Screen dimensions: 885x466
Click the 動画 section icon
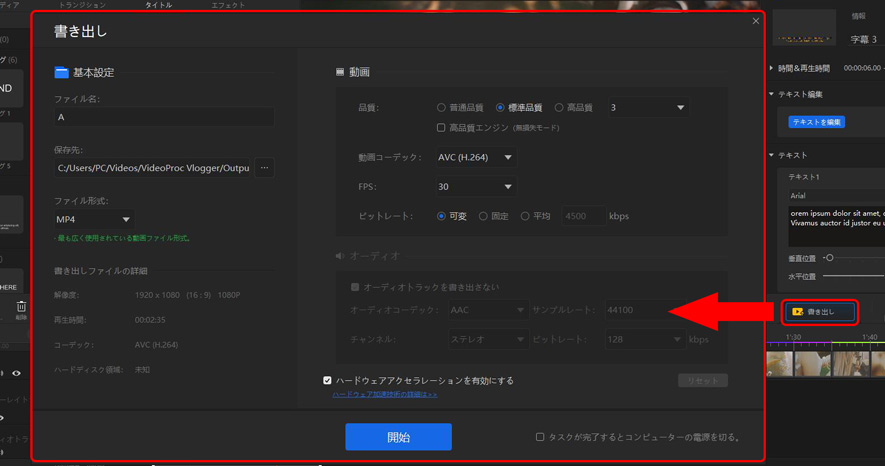coord(340,72)
